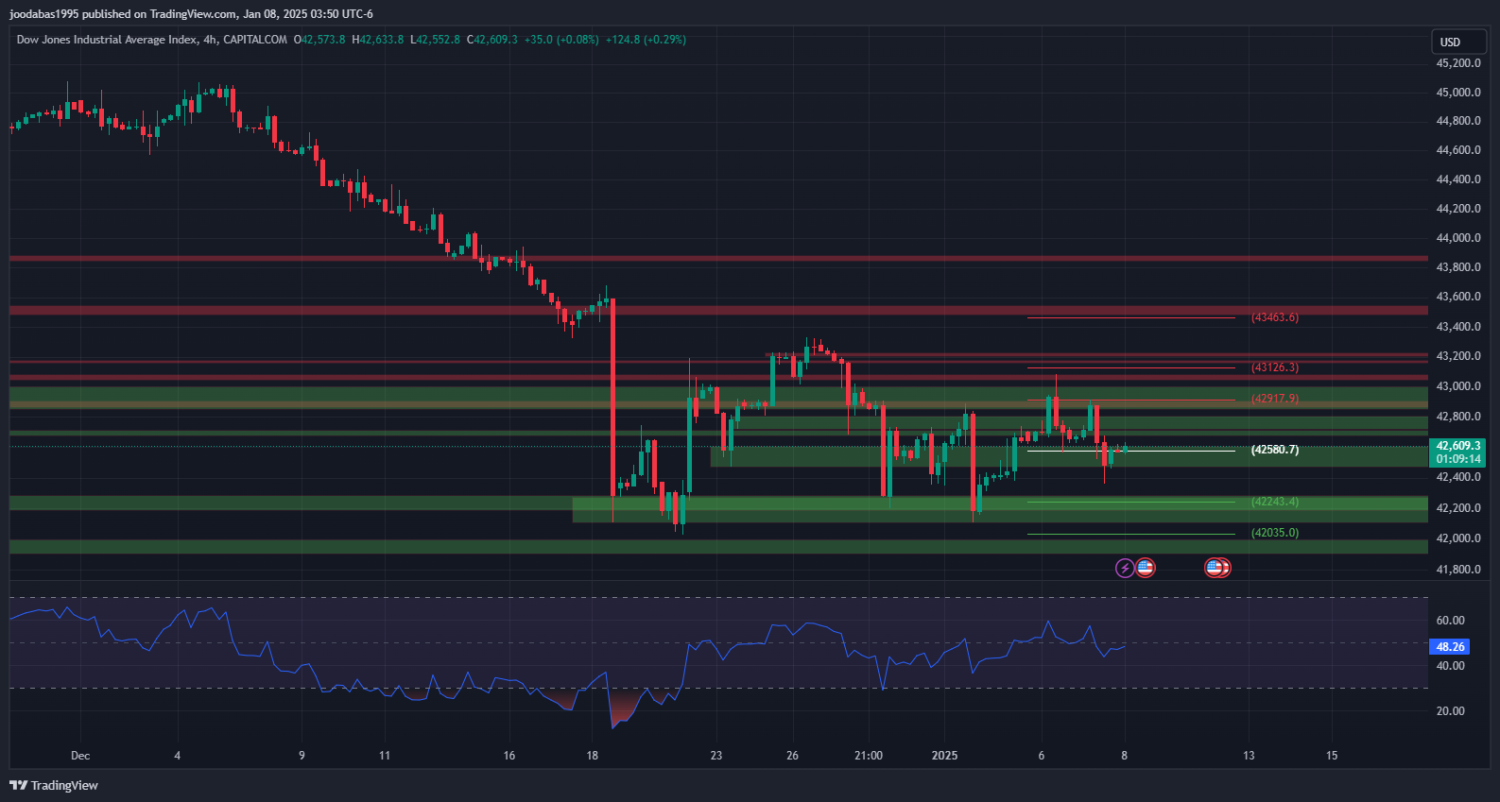
Task: Click 43,200.0 on the price axis
Action: [1458, 356]
